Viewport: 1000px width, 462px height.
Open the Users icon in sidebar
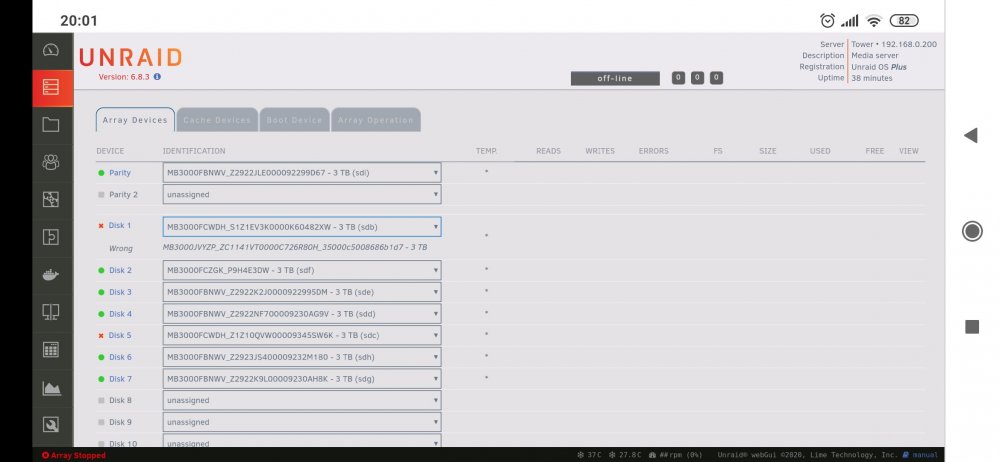click(51, 162)
